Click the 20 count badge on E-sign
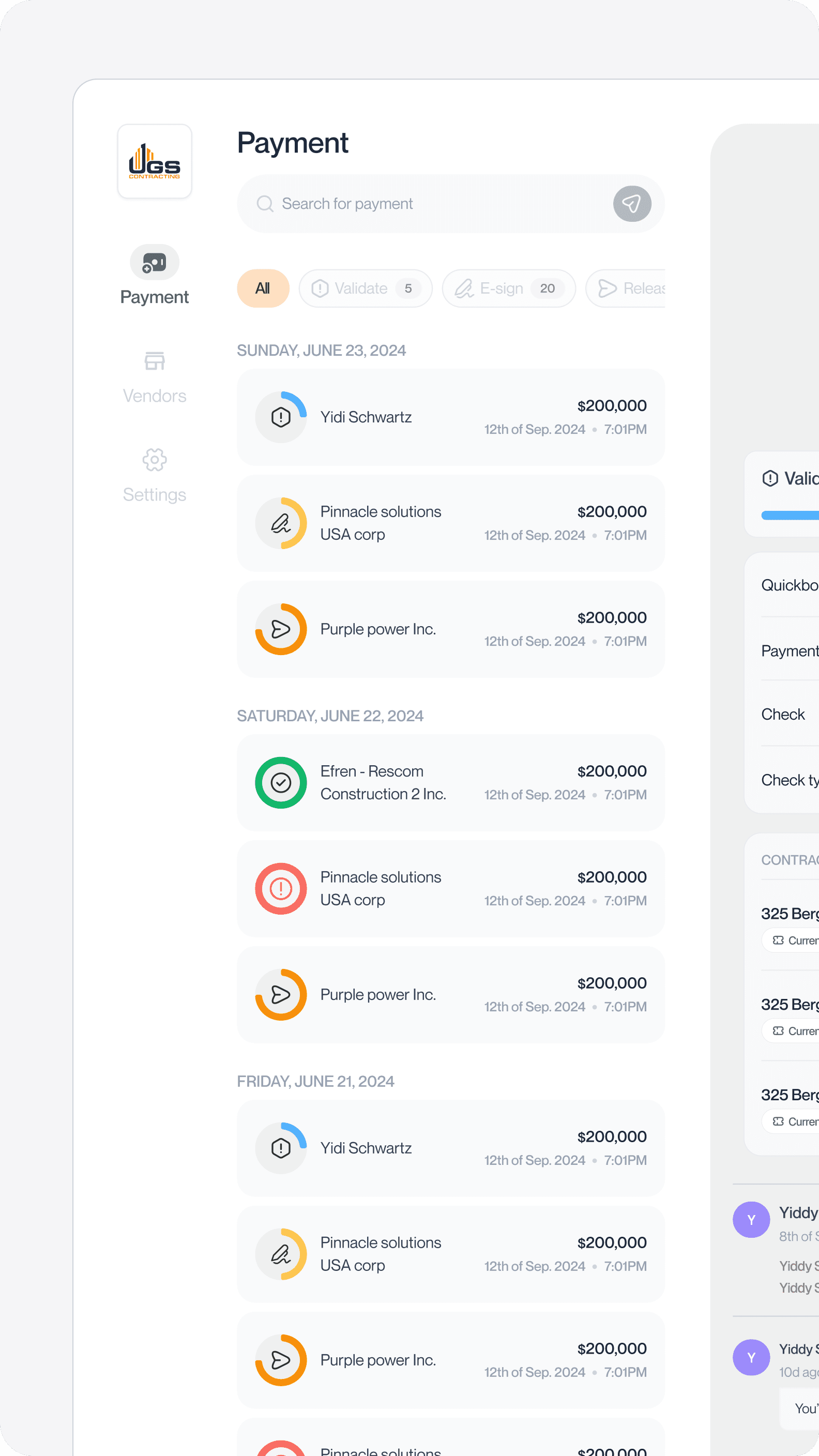819x1456 pixels. (x=547, y=289)
